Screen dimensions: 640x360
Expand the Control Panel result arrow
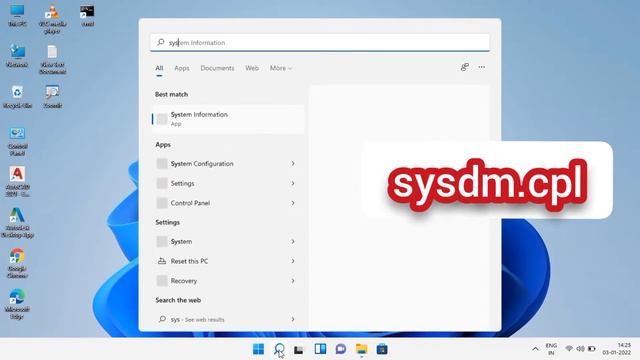[x=293, y=203]
